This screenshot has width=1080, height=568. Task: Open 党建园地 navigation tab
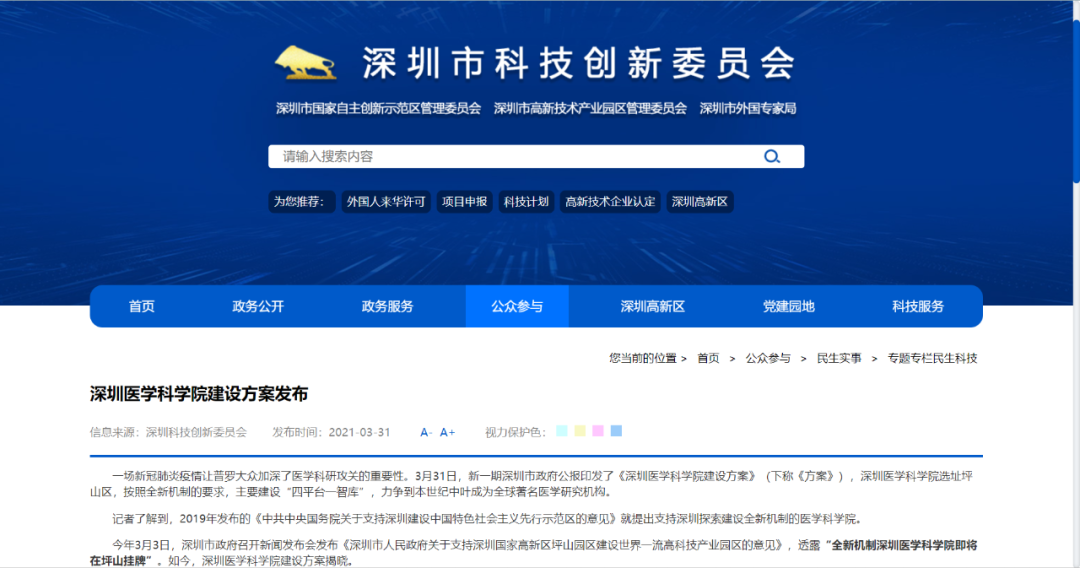click(788, 306)
